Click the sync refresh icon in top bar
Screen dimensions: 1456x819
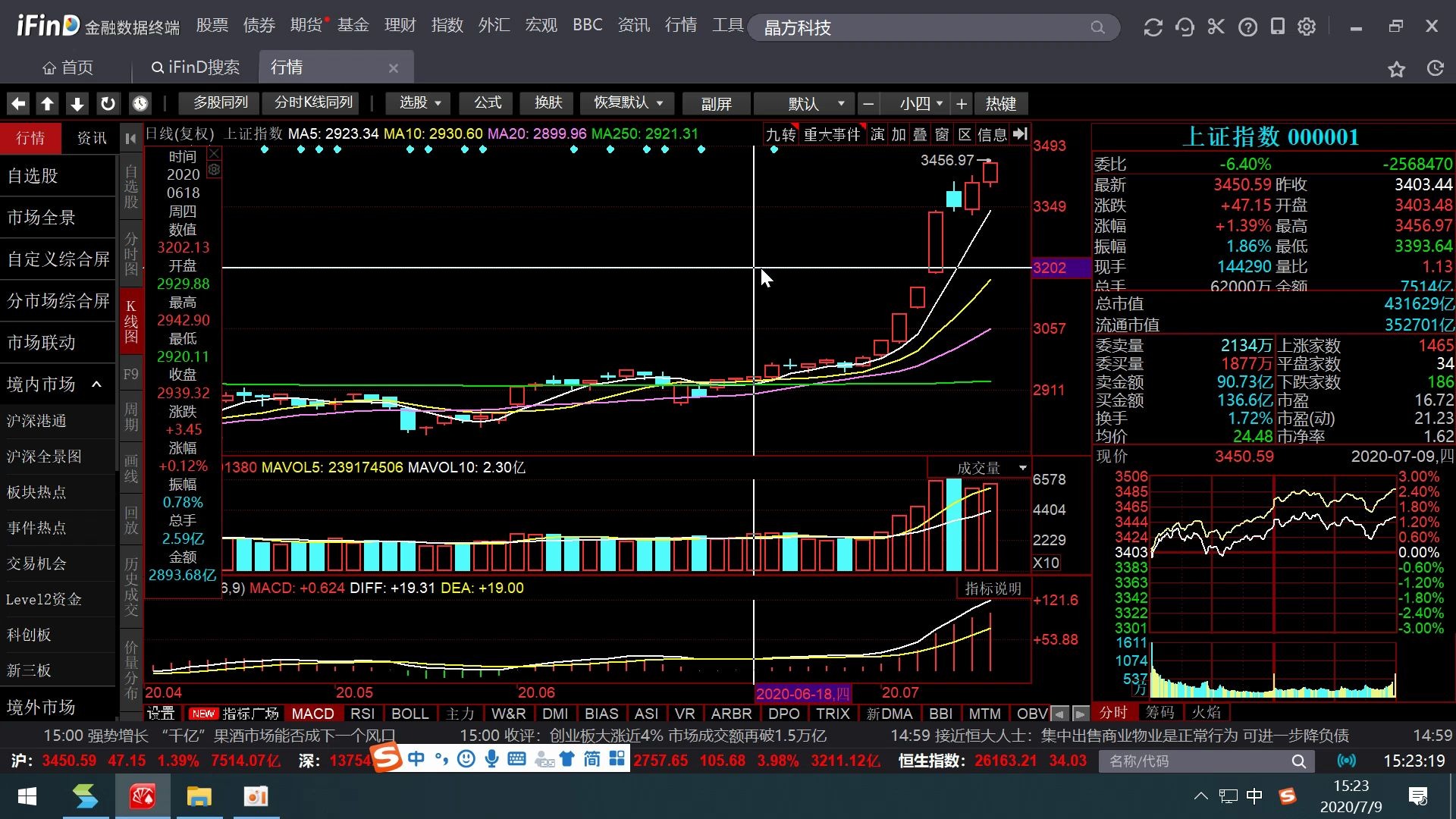pyautogui.click(x=1153, y=27)
